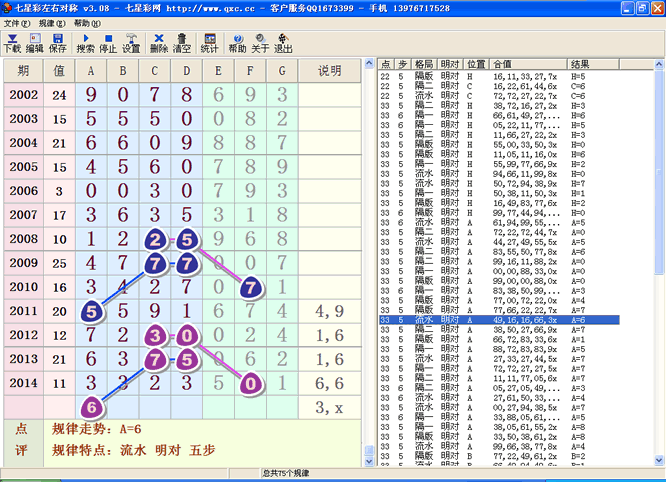
Task: Select the rule row with 94,66,11,99,8x
Action: tap(499, 174)
